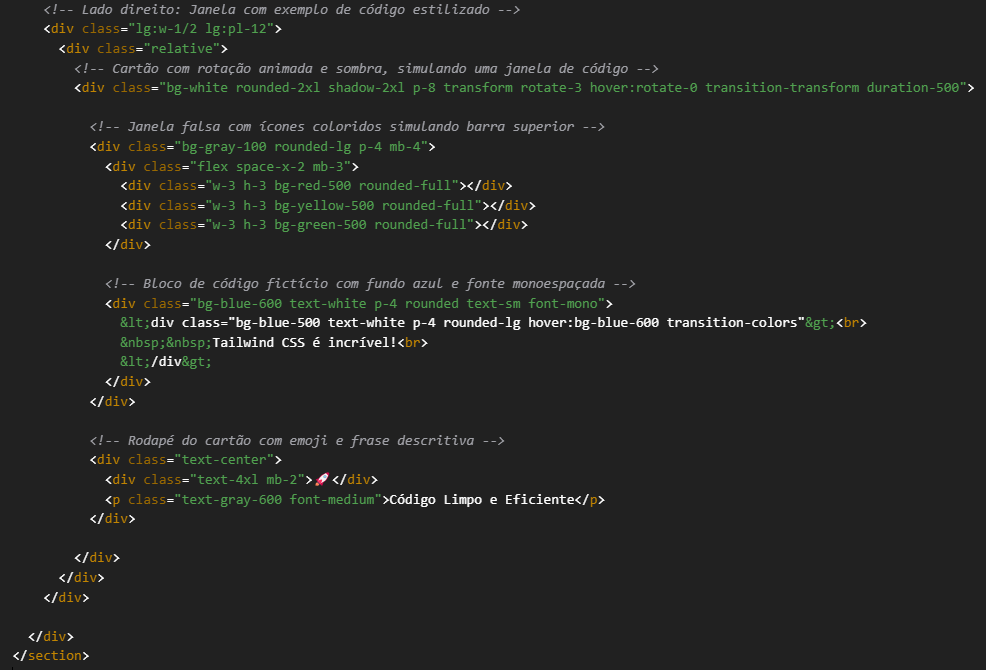Click 'bg-yellow-500' in the second dot div
986x670 pixels.
pyautogui.click(x=324, y=206)
